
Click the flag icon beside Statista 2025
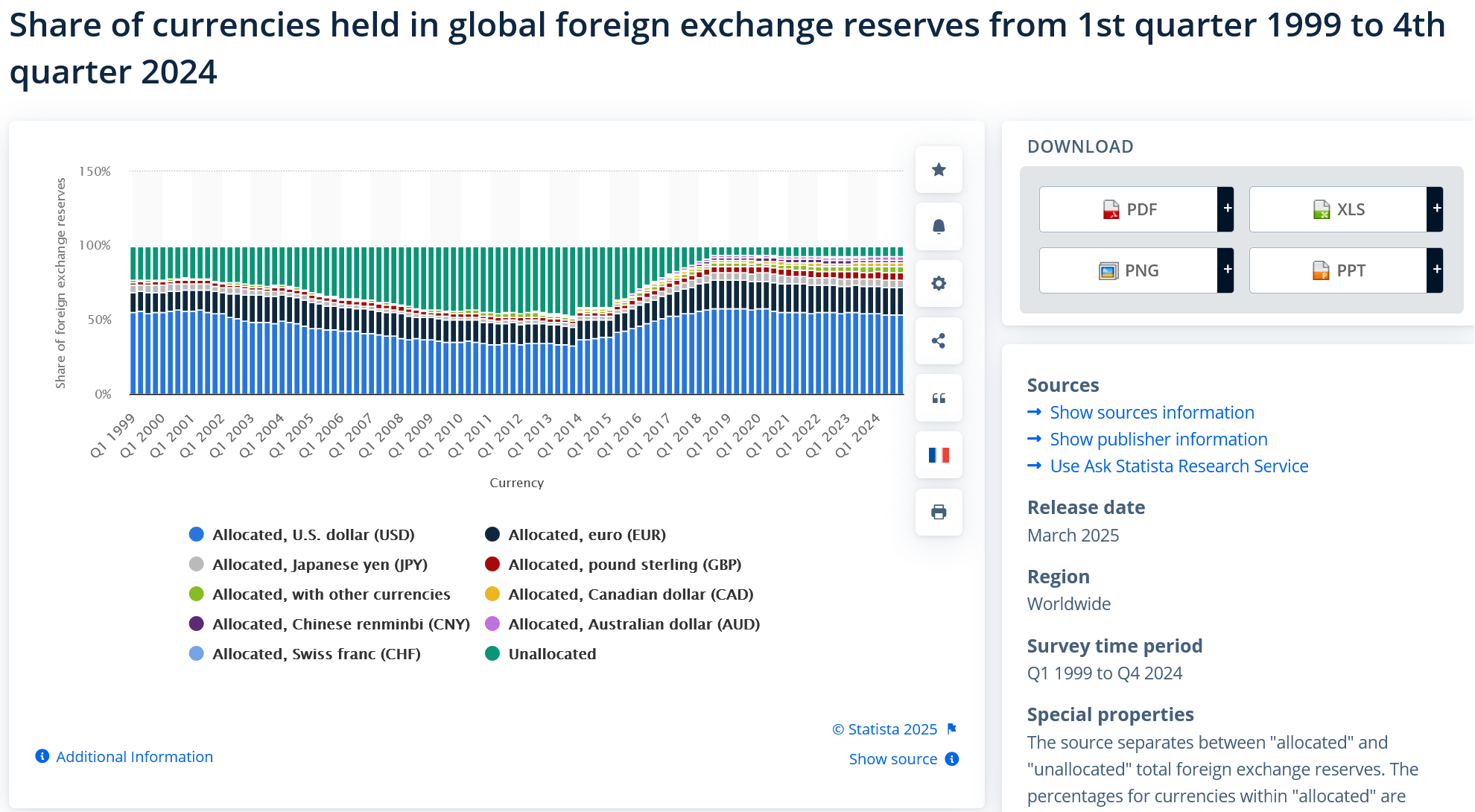[951, 729]
